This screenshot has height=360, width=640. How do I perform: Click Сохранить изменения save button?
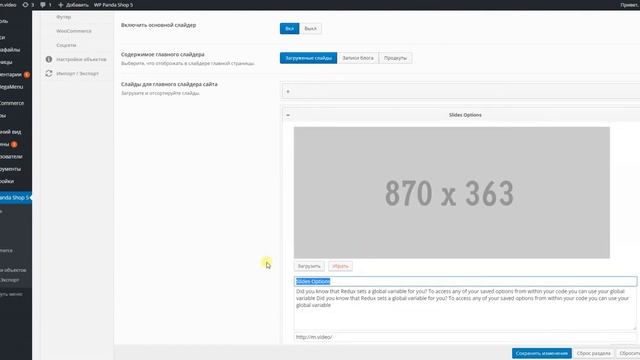click(x=542, y=353)
